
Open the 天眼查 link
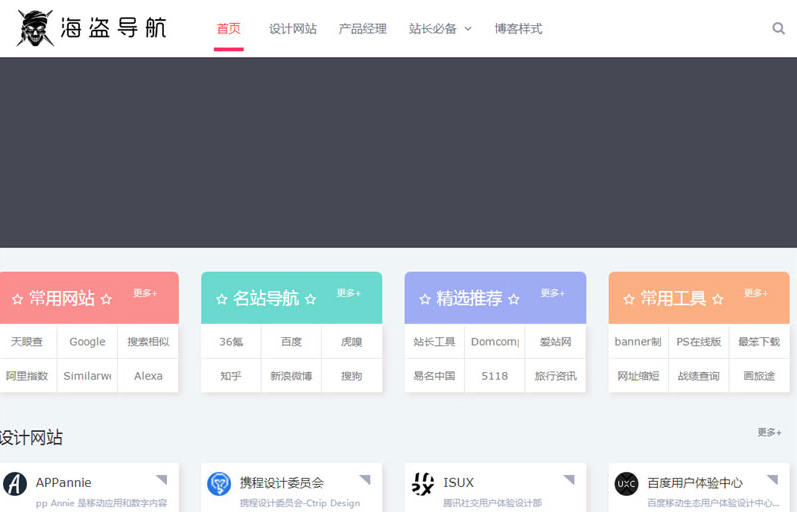(x=27, y=342)
